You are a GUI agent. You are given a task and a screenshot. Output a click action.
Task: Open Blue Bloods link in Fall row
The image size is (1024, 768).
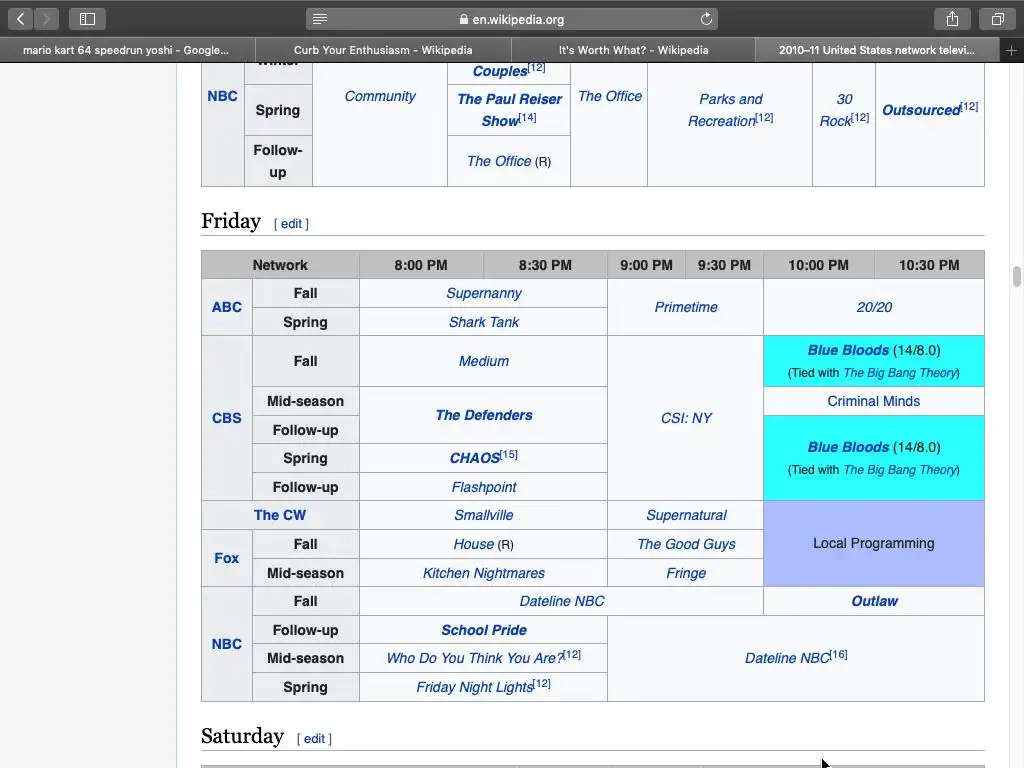click(x=848, y=350)
